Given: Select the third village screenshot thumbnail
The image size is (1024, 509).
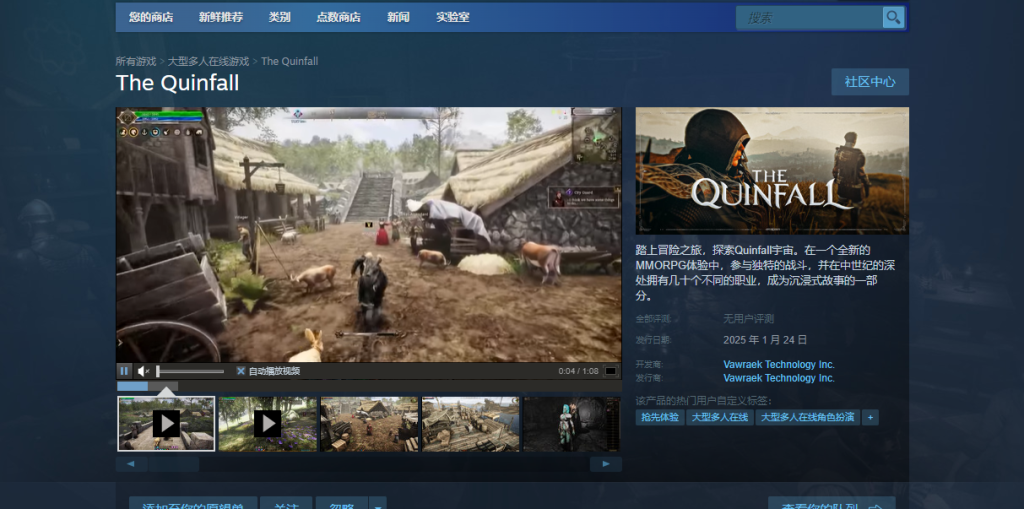Looking at the screenshot, I should pyautogui.click(x=370, y=424).
